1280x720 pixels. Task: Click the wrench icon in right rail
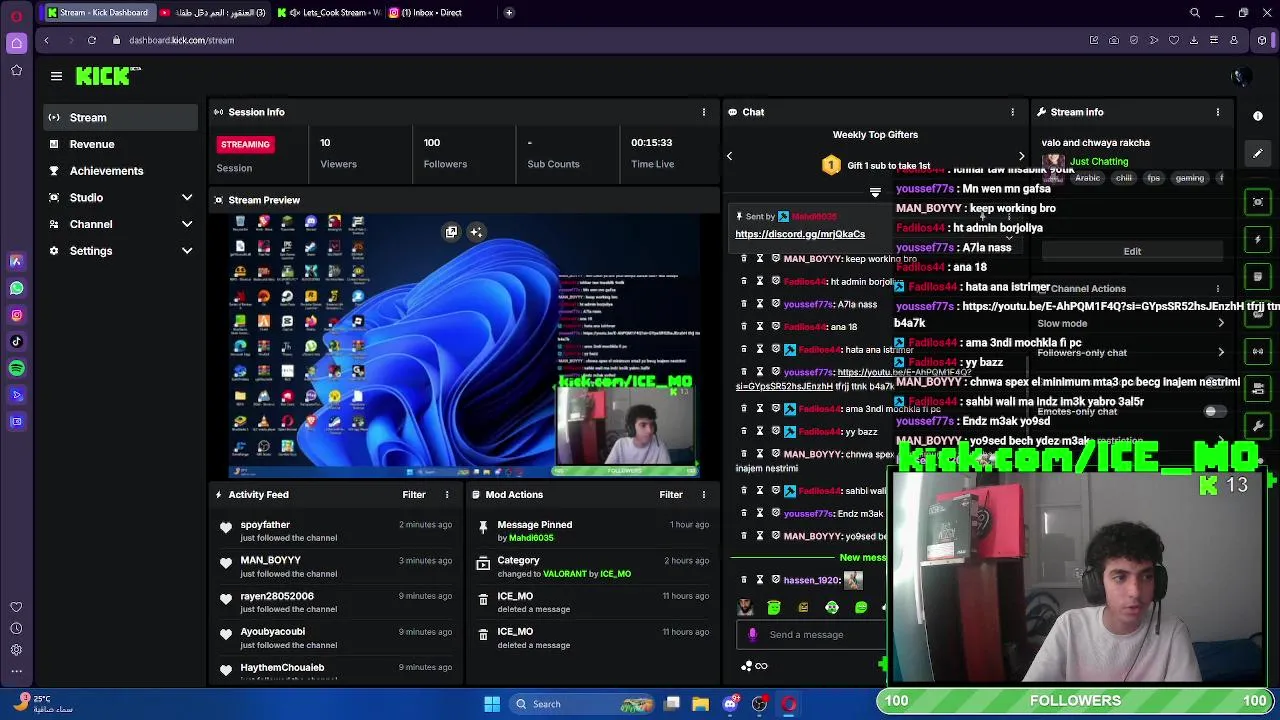1258,426
